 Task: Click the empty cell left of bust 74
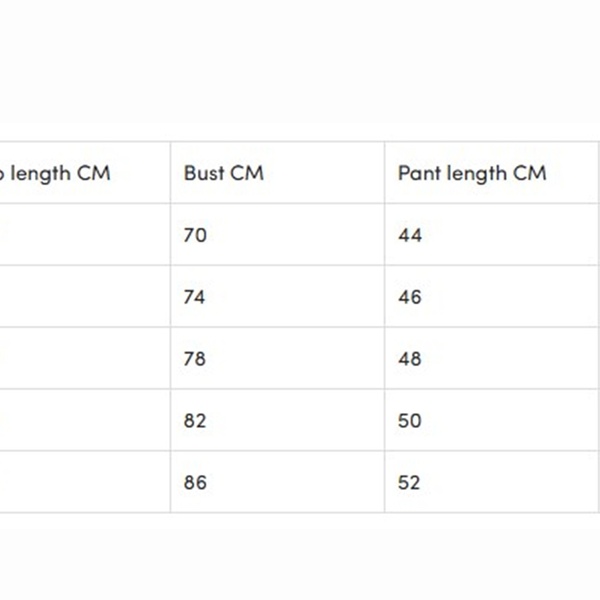(x=85, y=297)
